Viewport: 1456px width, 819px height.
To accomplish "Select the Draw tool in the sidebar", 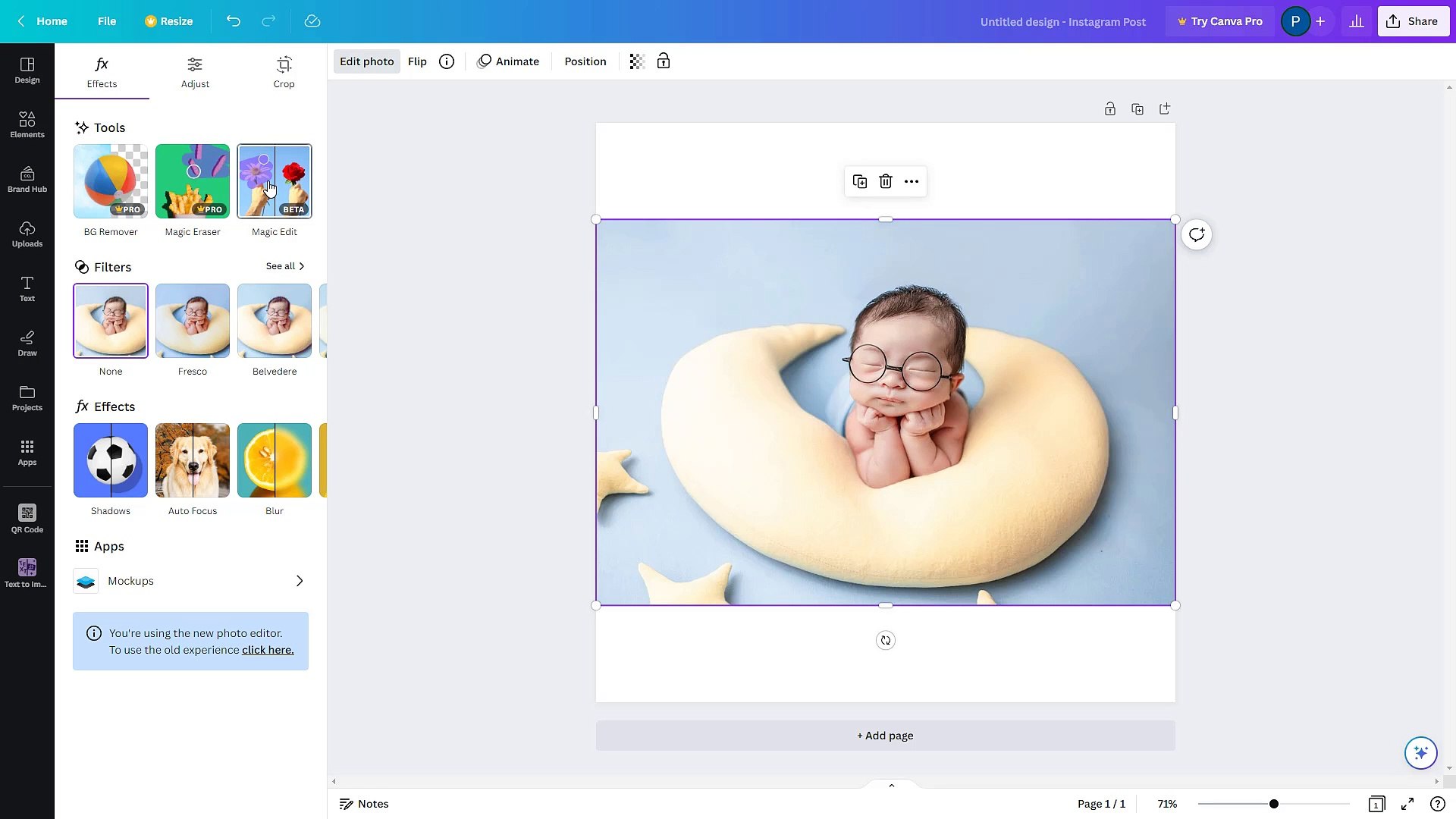I will 27,343.
